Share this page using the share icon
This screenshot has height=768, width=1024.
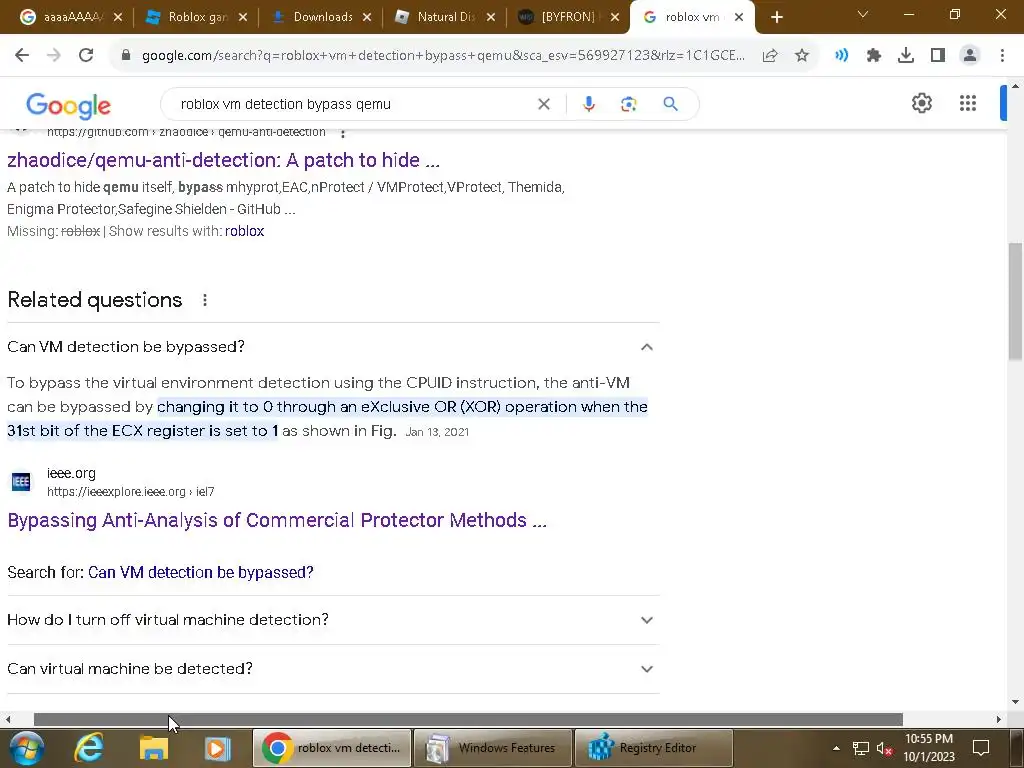click(770, 56)
